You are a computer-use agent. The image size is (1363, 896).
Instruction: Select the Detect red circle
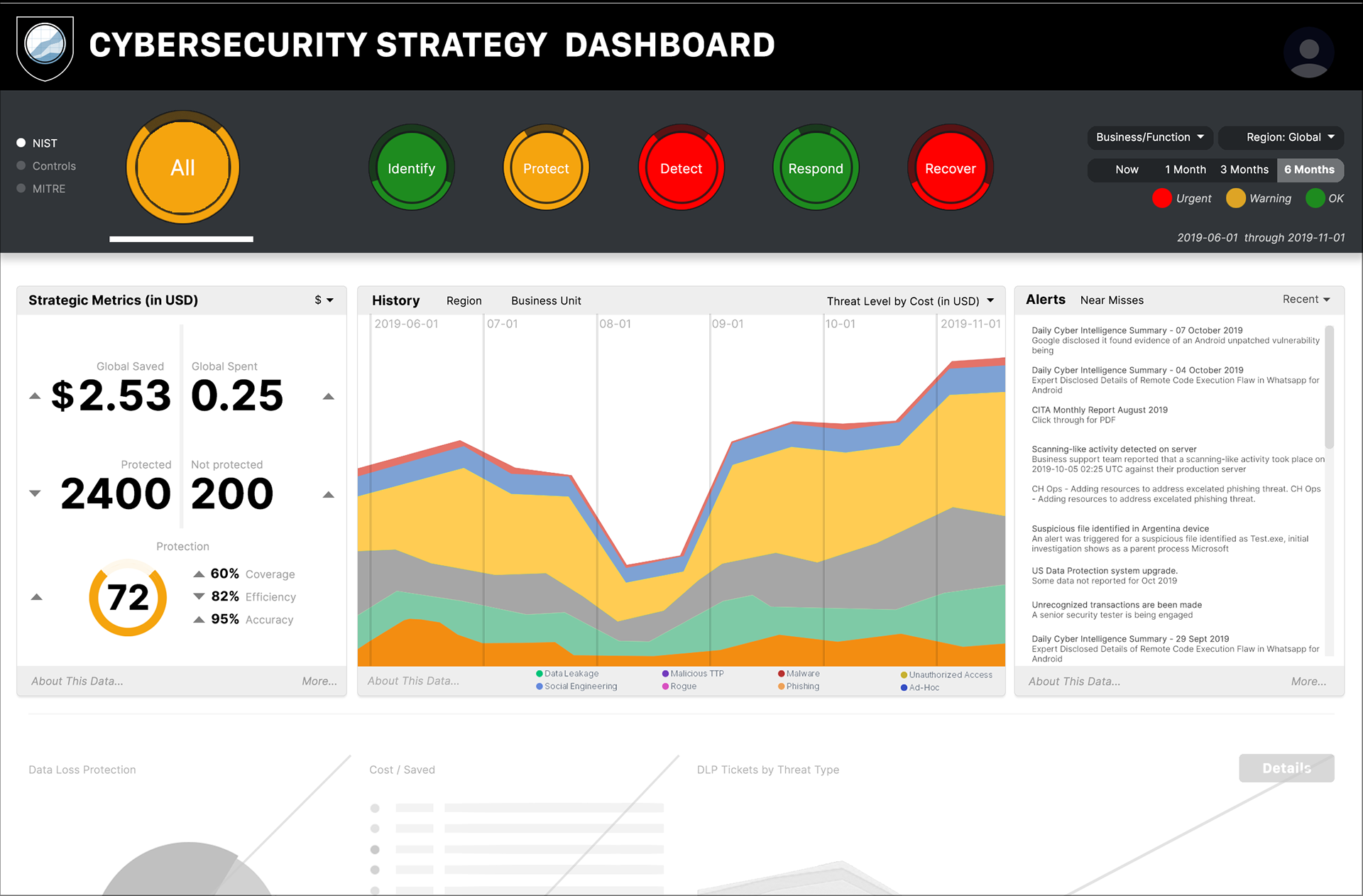click(681, 168)
